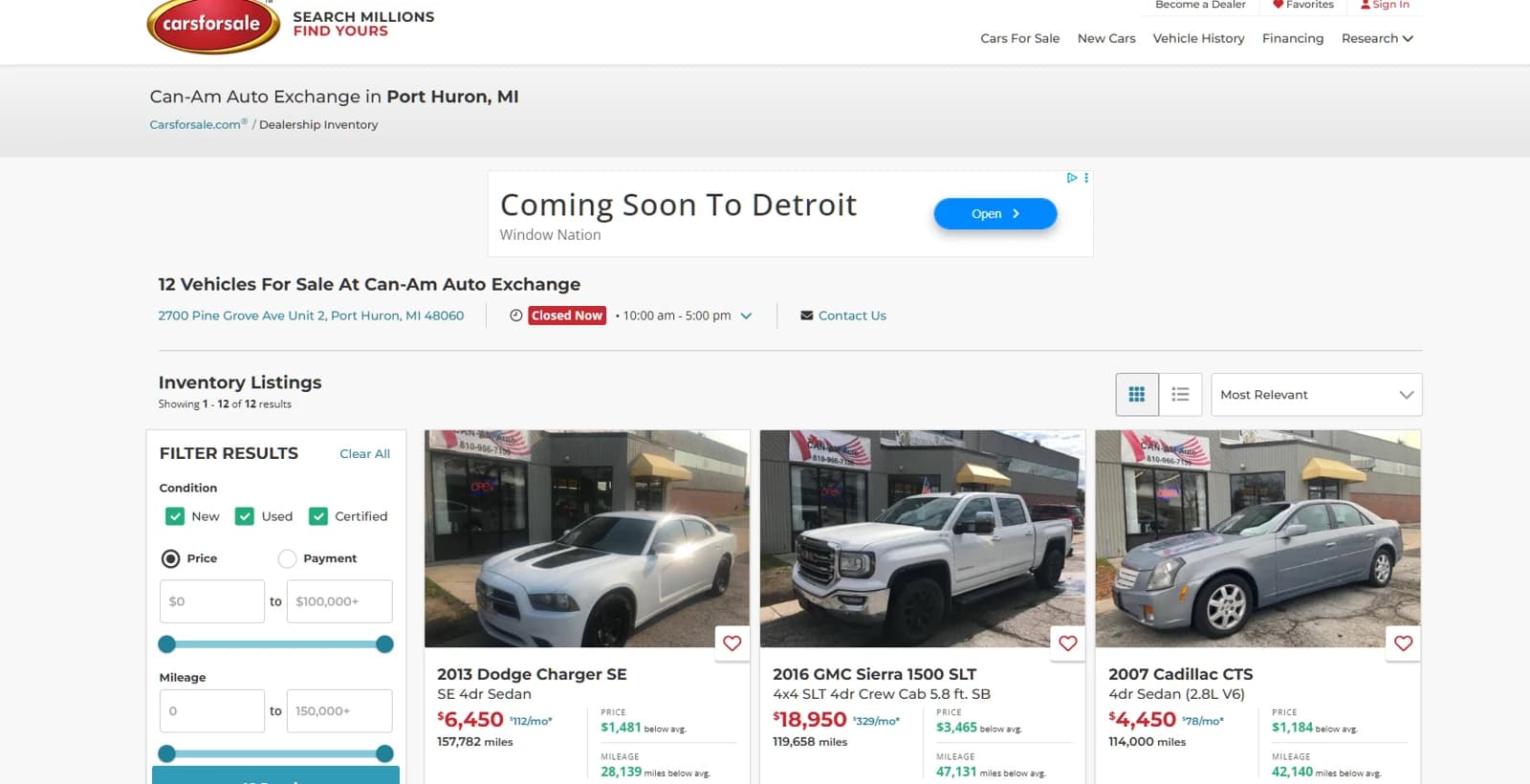Click the Coming Soon To Detroit ad headline

click(x=678, y=205)
